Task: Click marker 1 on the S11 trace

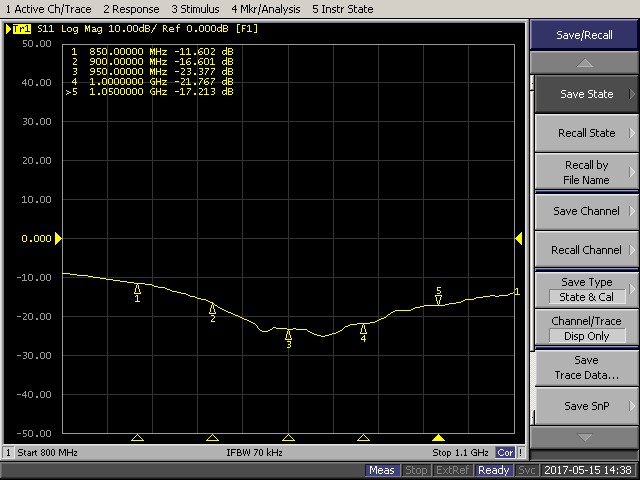Action: point(138,290)
